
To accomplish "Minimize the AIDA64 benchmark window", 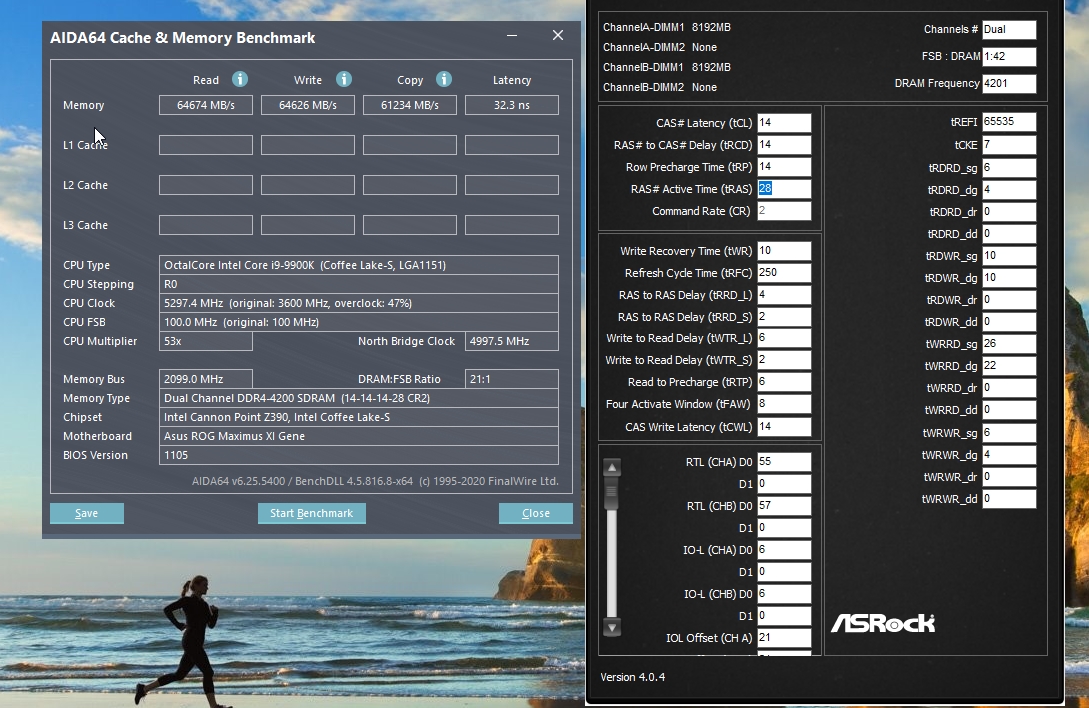I will [x=512, y=35].
